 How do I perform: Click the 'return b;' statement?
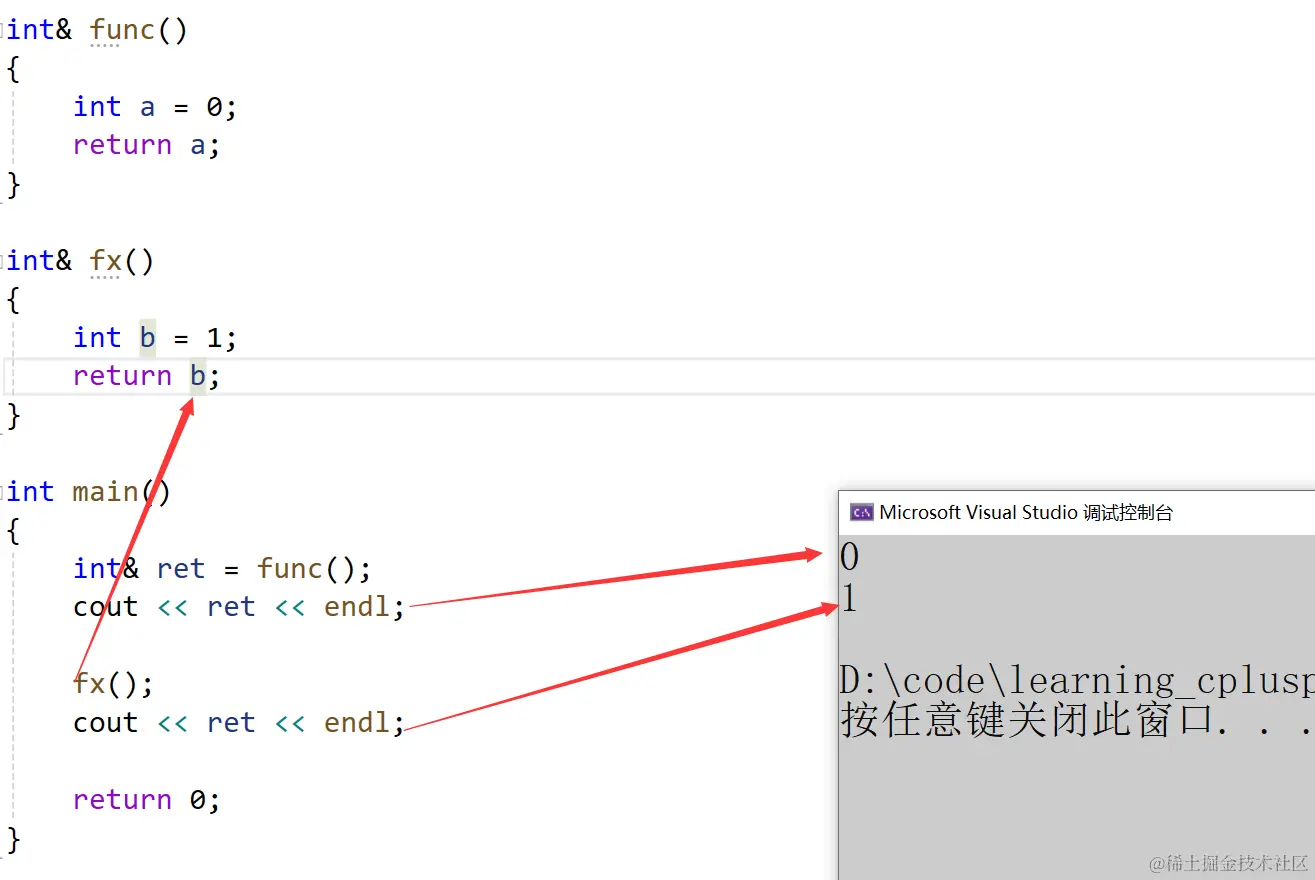point(146,376)
